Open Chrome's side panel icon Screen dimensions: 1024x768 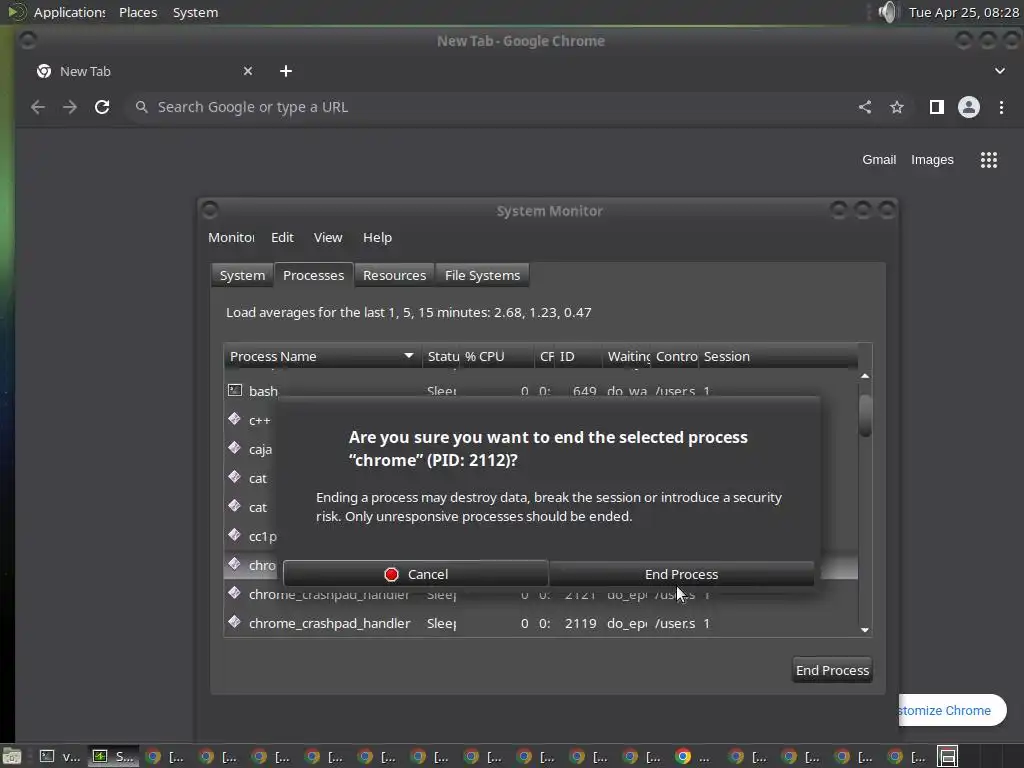click(936, 107)
